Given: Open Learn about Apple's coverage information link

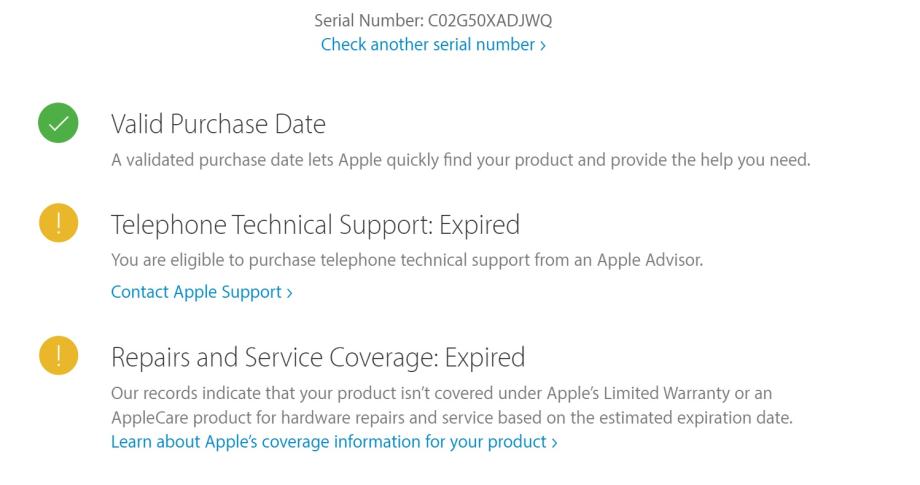Looking at the screenshot, I should (x=329, y=441).
